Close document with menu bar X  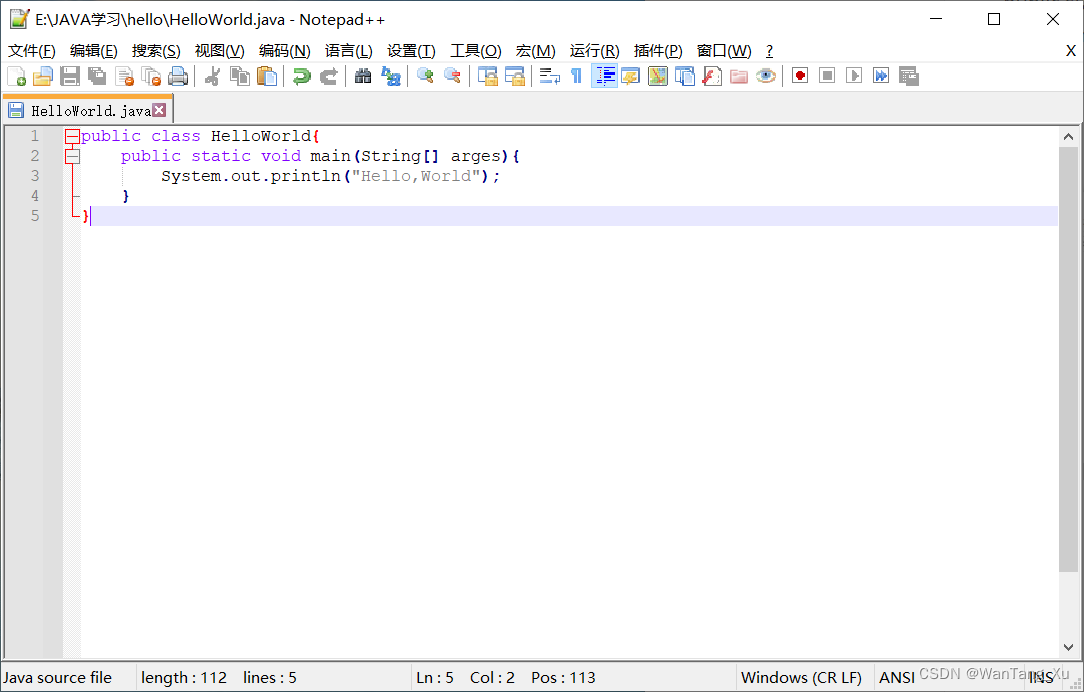pyautogui.click(x=1070, y=50)
